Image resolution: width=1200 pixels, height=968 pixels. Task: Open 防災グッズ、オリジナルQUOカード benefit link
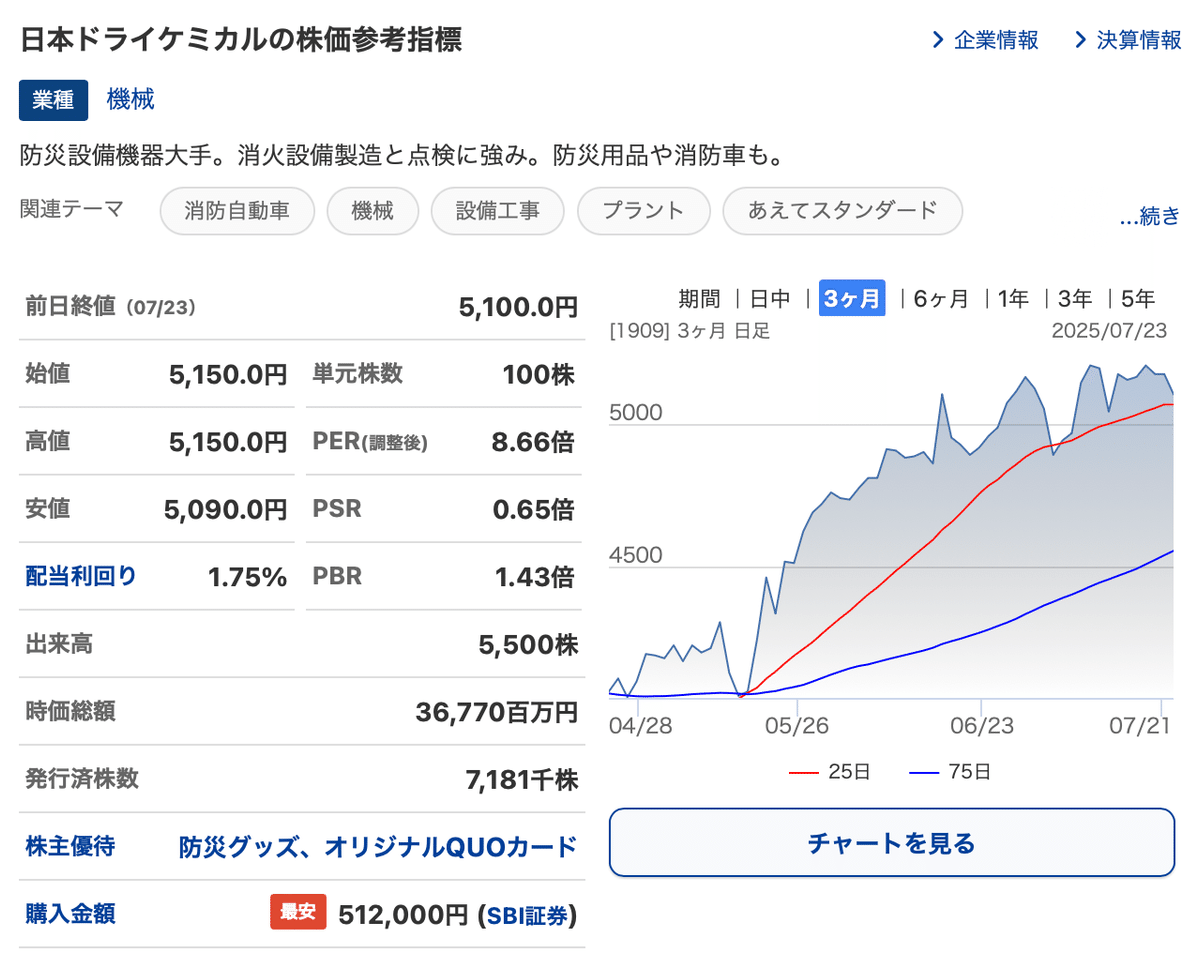pyautogui.click(x=378, y=847)
